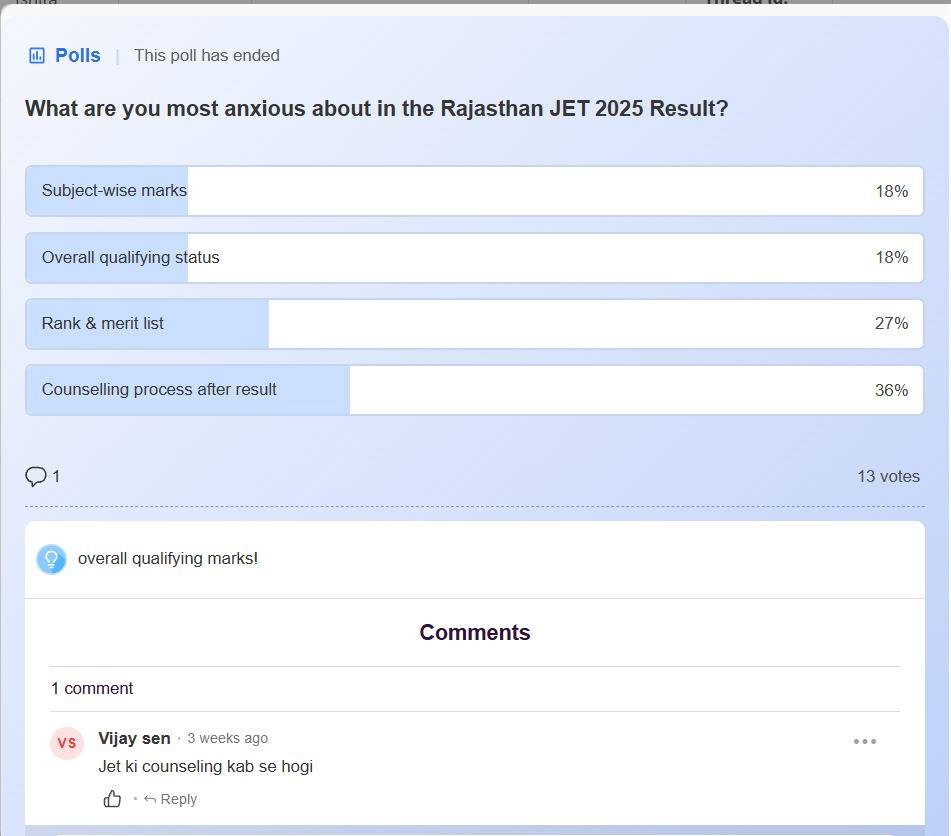The image size is (951, 836).
Task: Click the 1 comment count label
Action: (x=92, y=688)
